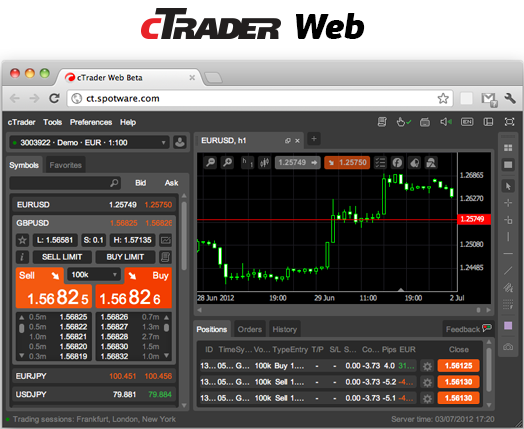
Task: Click the snapshot camera icon in sidebar
Action: (x=508, y=347)
